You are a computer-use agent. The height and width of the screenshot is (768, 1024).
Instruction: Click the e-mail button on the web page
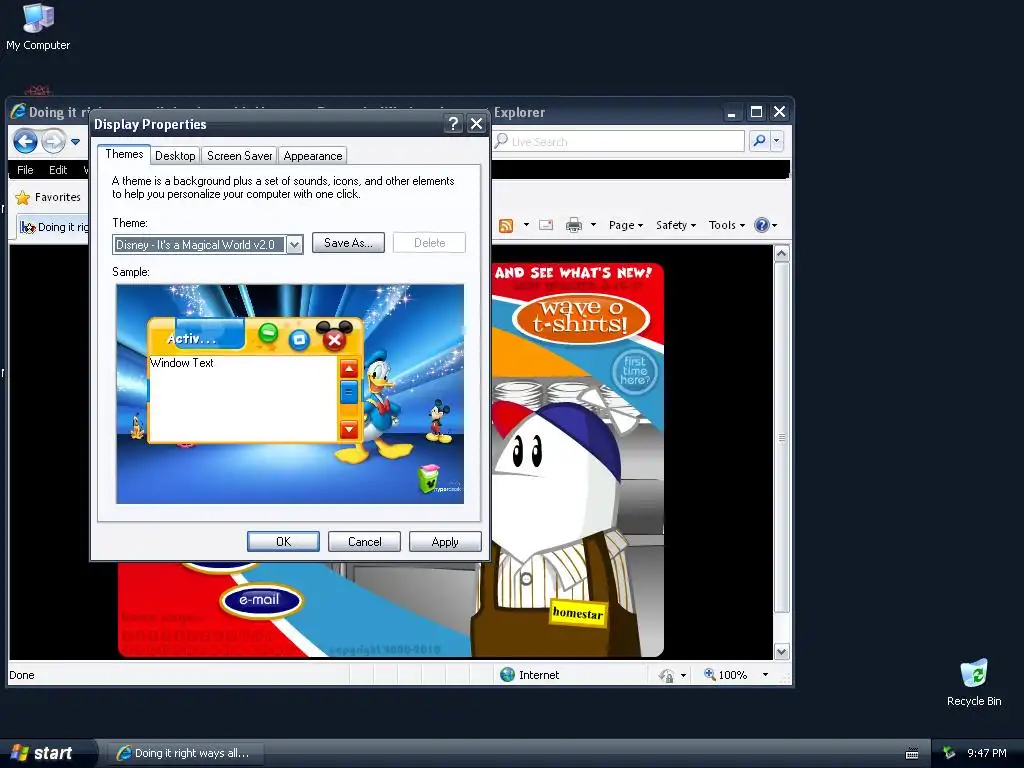(260, 600)
